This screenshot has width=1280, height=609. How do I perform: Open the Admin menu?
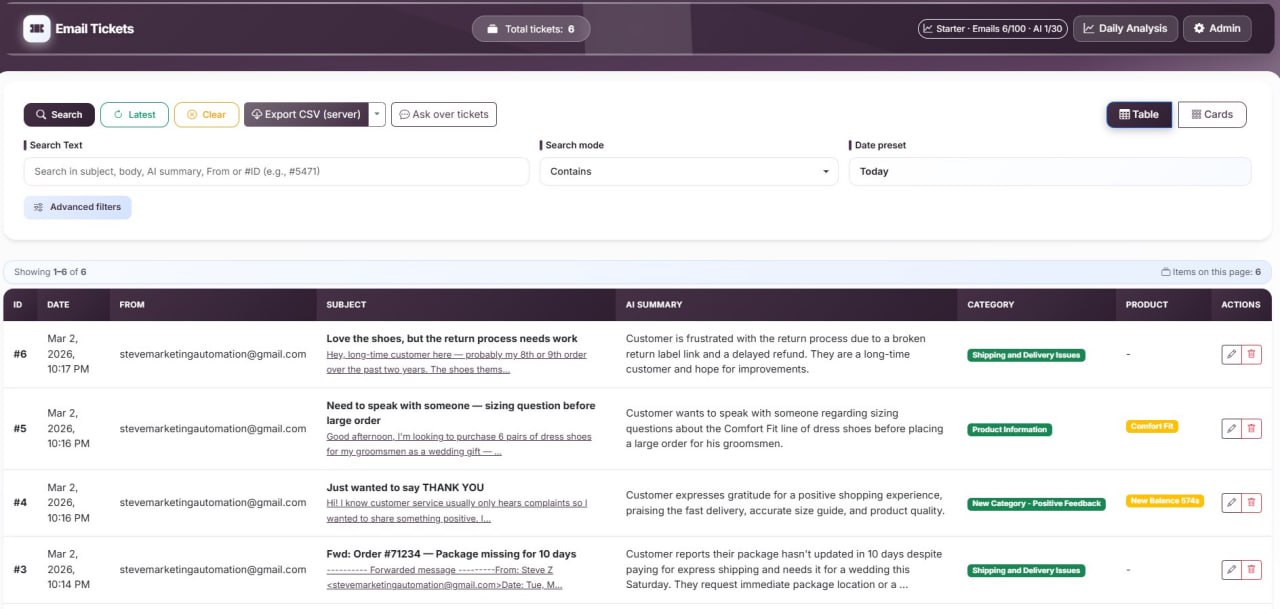click(1216, 29)
